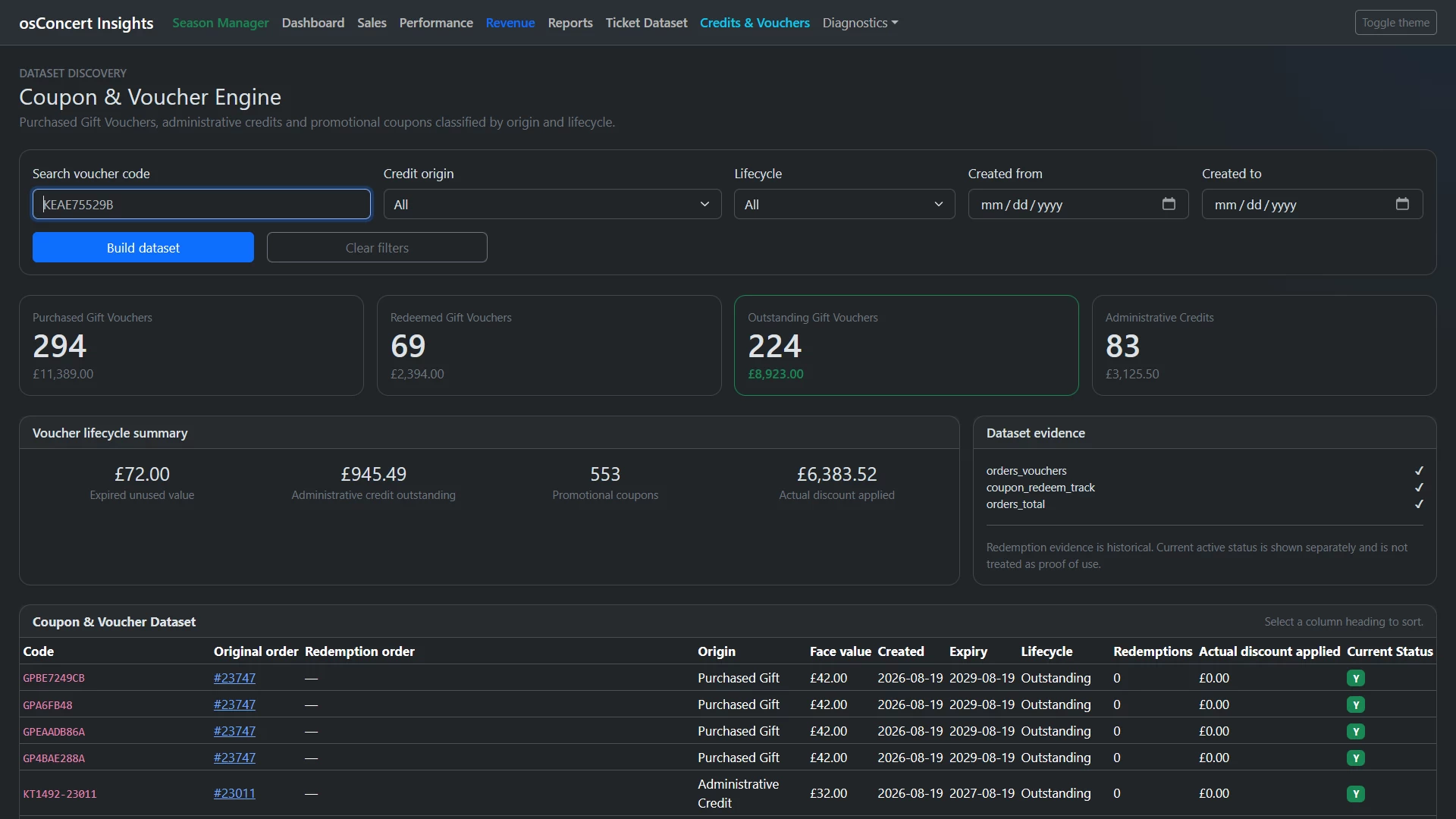This screenshot has height=819, width=1456.
Task: Click the Y status badge for GP4BAE288A
Action: 1355,758
